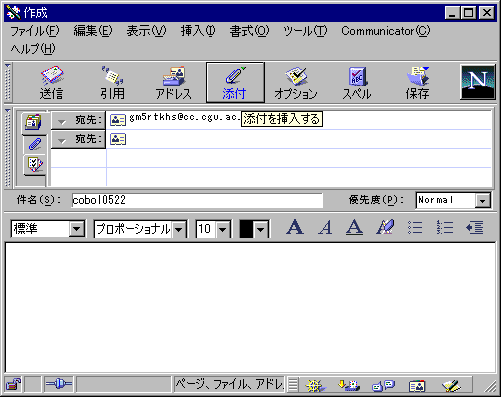Image resolution: width=501 pixels, height=397 pixels.
Task: Toggle underline text formatting
Action: click(354, 227)
